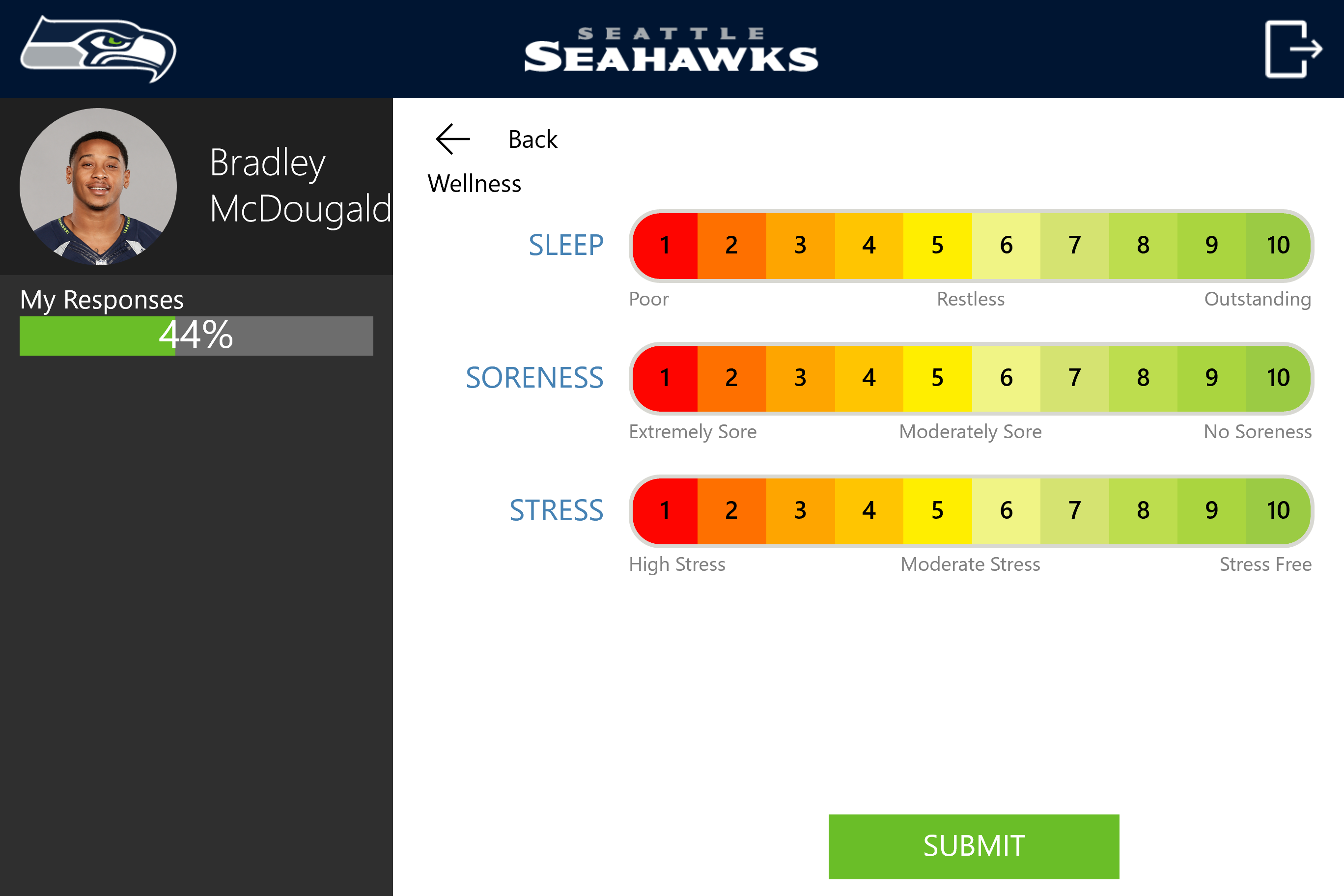
Task: Select 4 on the Stress scale
Action: (x=868, y=511)
